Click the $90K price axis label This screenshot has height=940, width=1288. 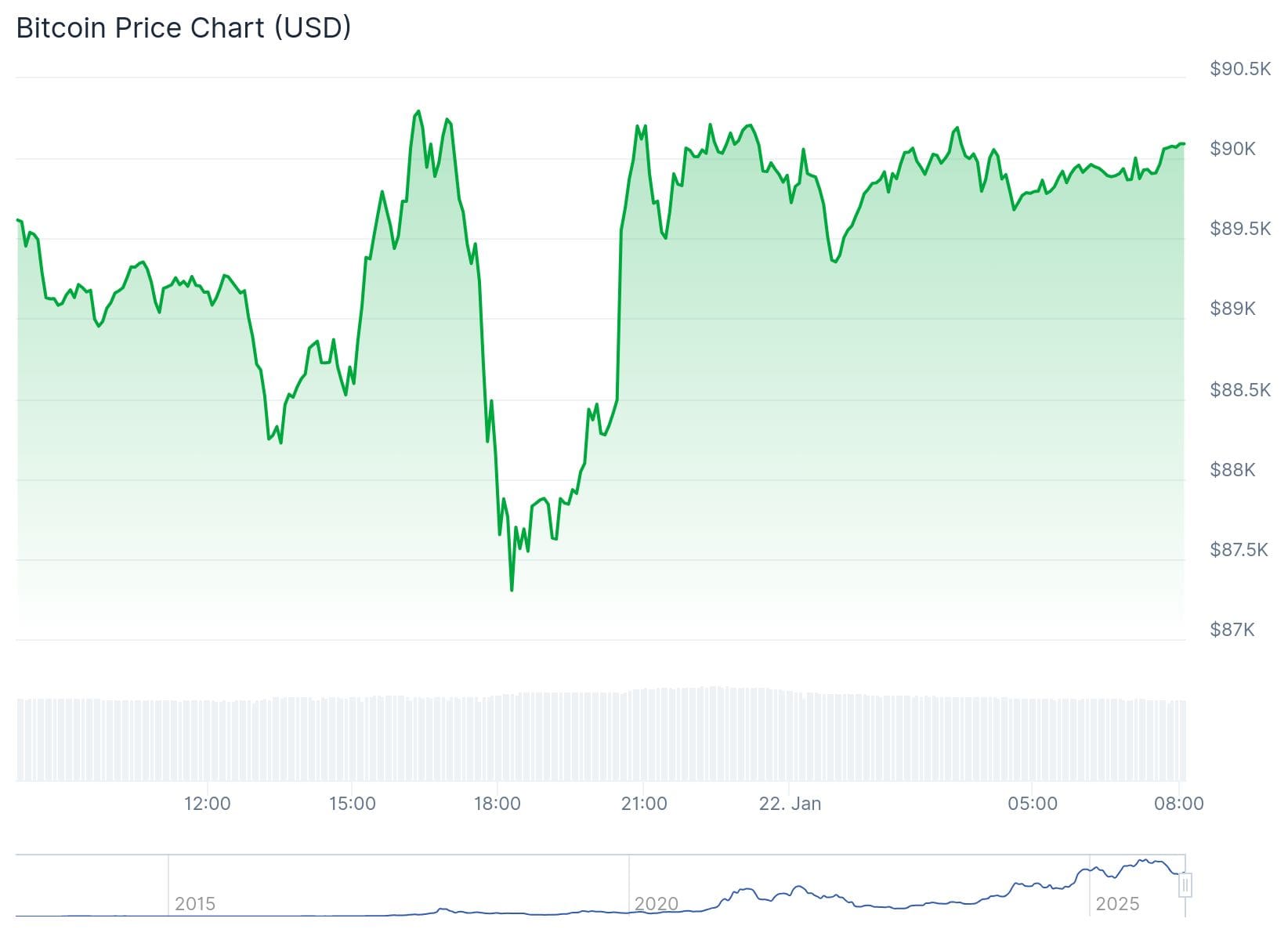[x=1232, y=149]
